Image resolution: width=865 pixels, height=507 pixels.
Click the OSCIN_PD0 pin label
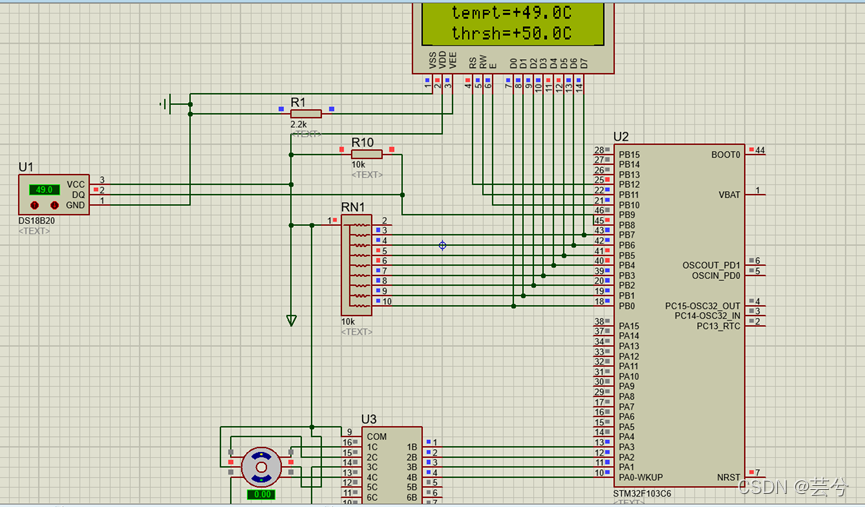[716, 275]
